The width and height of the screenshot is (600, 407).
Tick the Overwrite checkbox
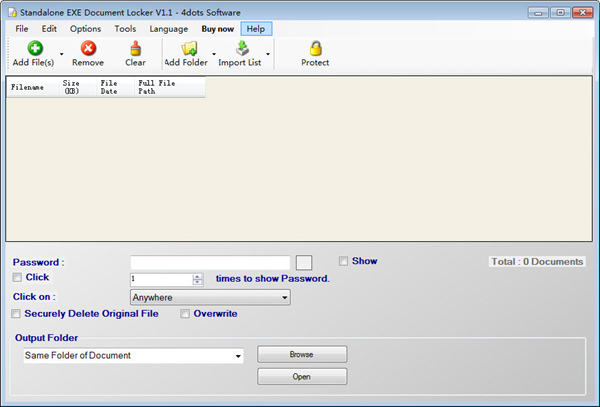pos(185,314)
